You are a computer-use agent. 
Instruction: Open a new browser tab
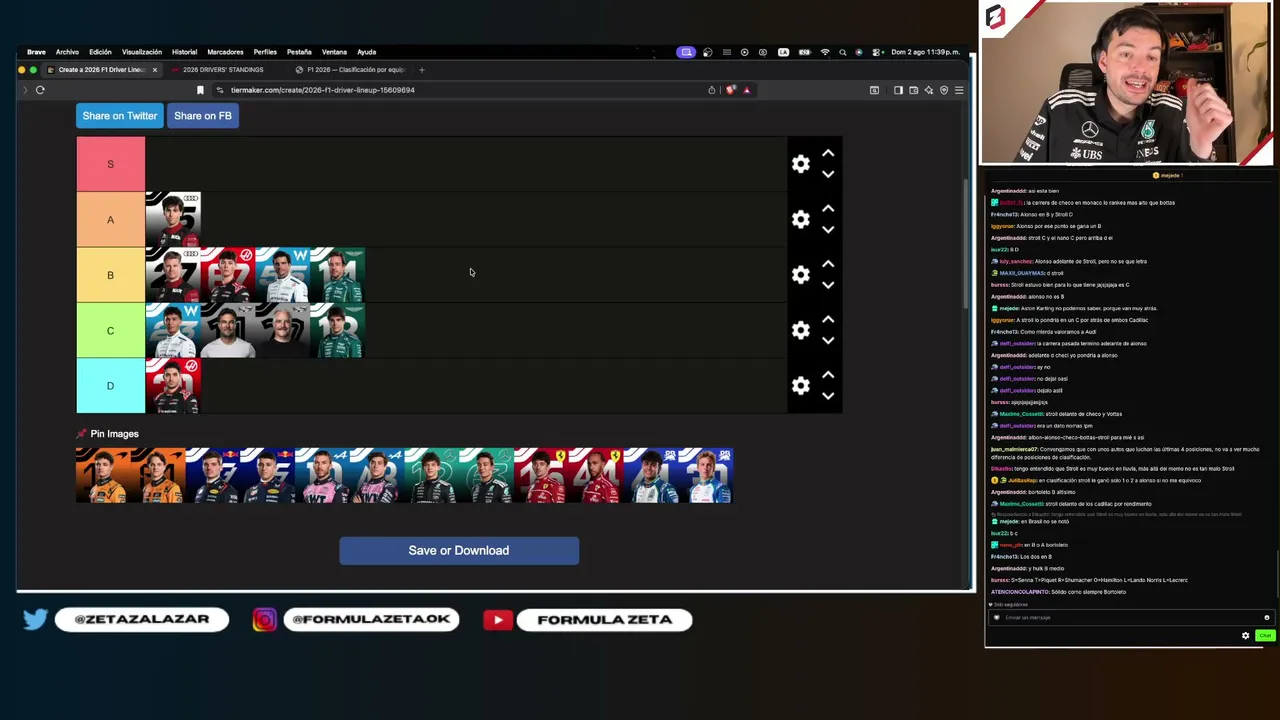coord(421,70)
